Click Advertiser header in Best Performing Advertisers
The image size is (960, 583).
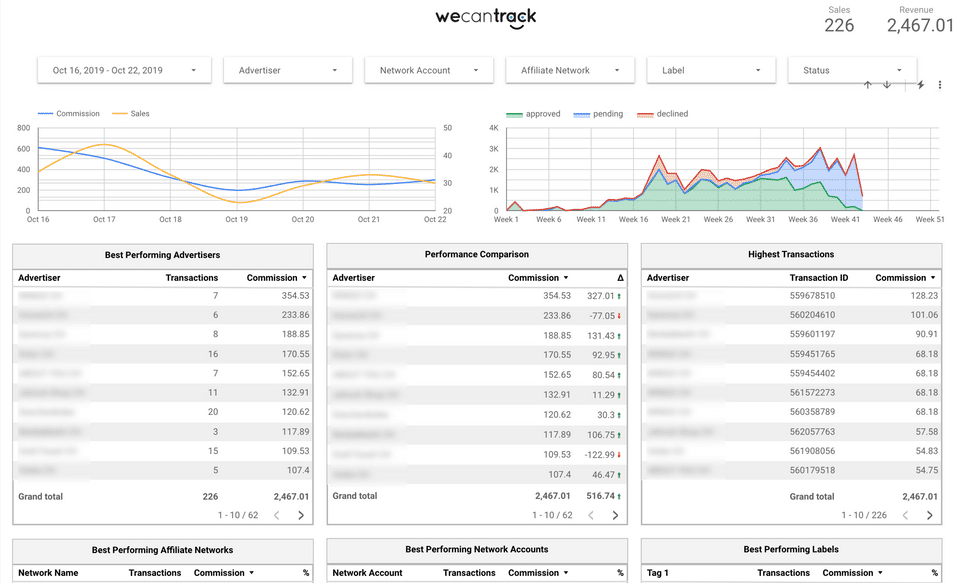(x=39, y=277)
